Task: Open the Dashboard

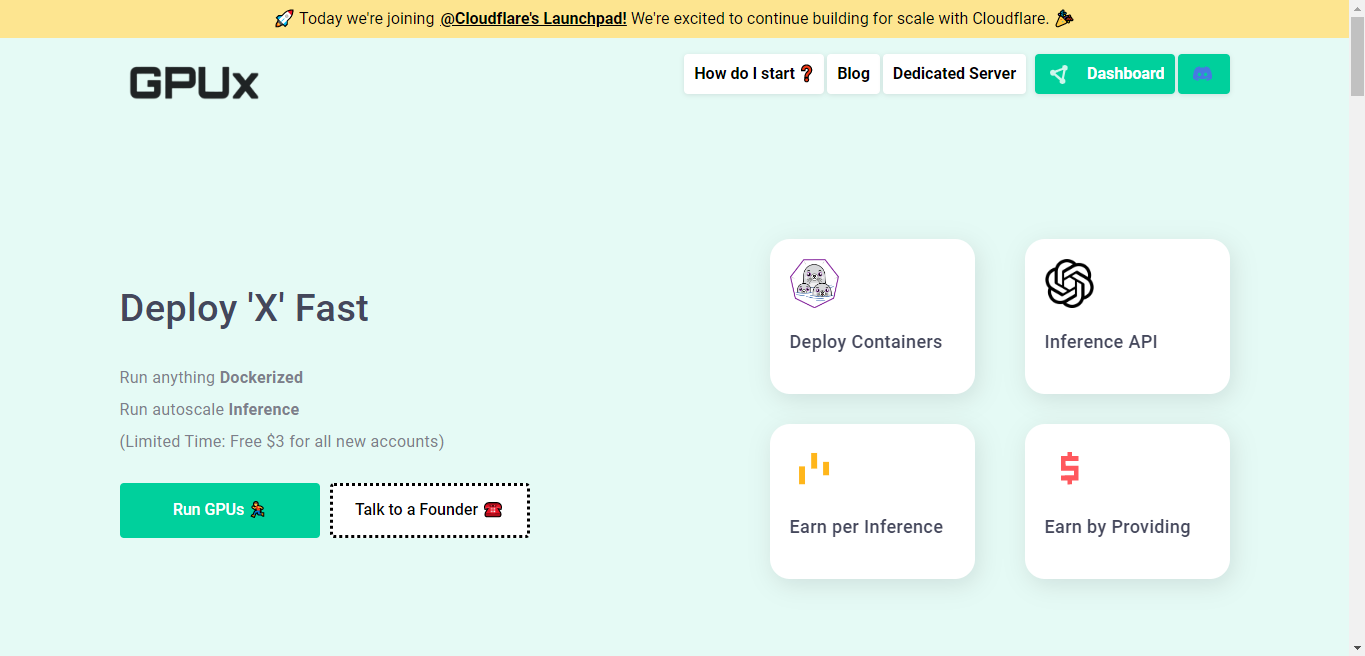Action: pos(1105,74)
